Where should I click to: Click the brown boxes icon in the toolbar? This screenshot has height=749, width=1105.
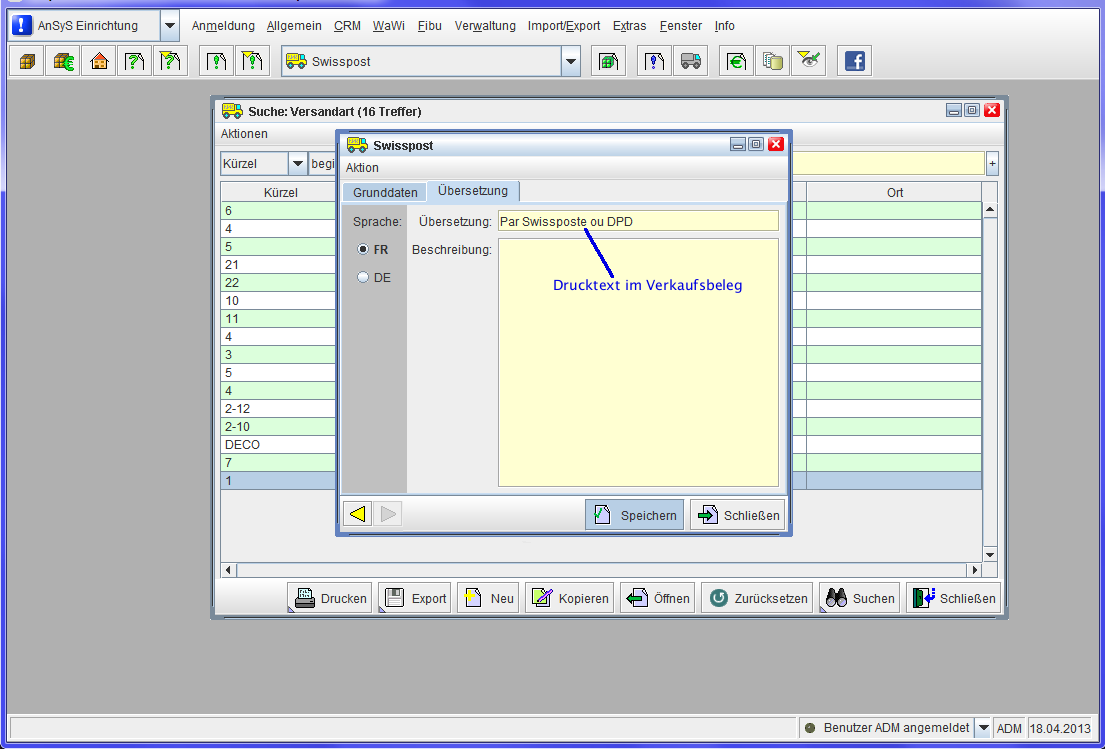(27, 61)
